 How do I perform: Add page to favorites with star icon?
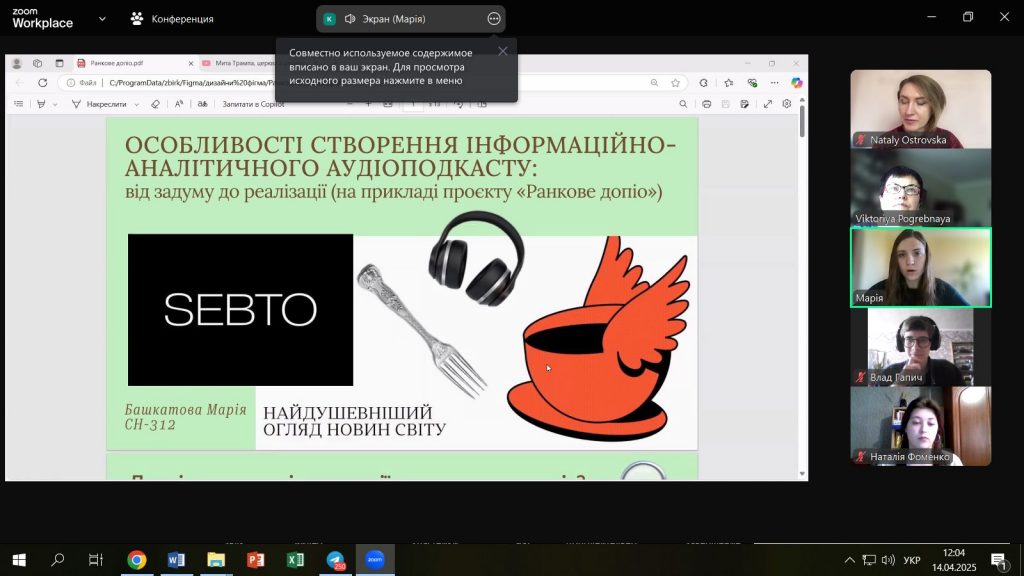(x=676, y=83)
